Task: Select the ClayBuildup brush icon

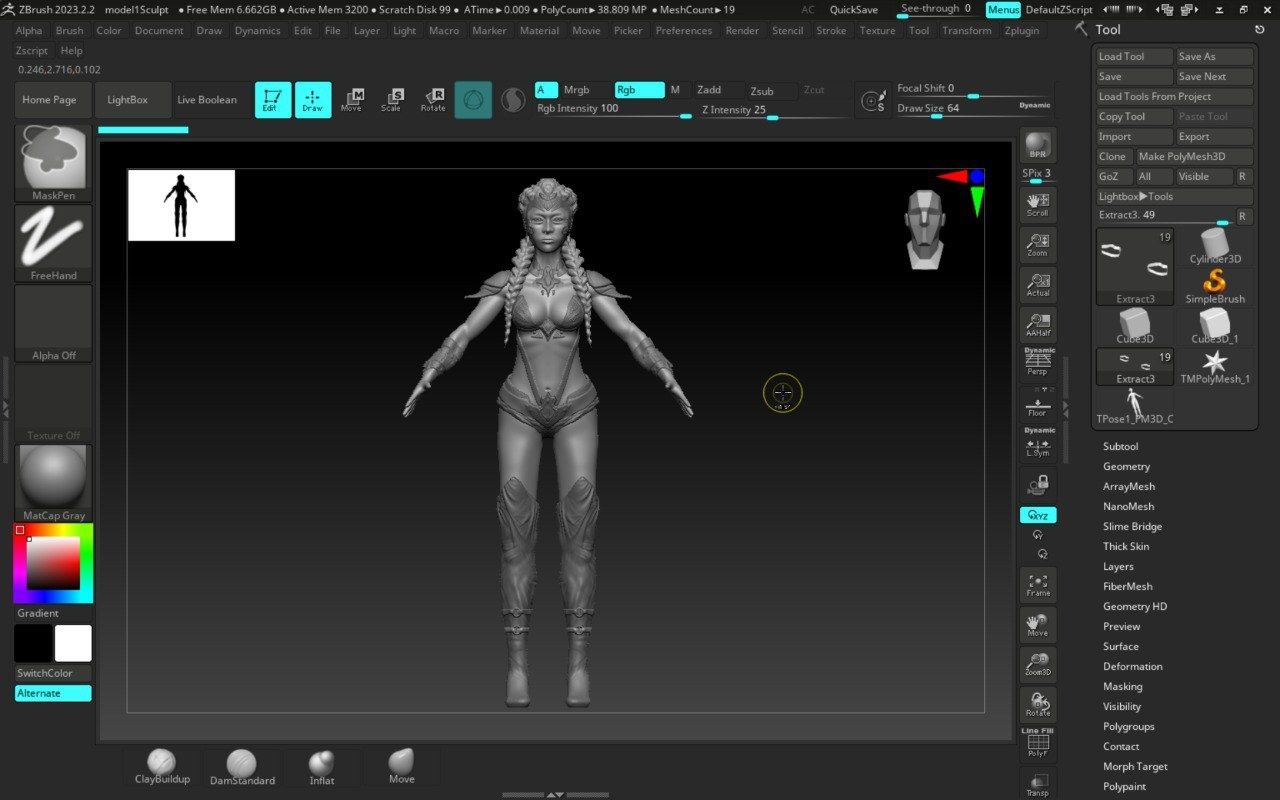Action: [x=162, y=766]
